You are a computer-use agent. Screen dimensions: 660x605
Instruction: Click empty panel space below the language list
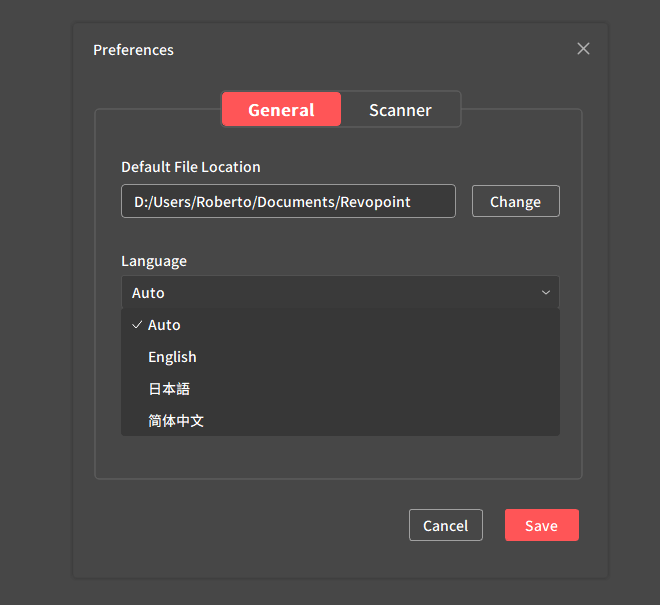point(338,457)
